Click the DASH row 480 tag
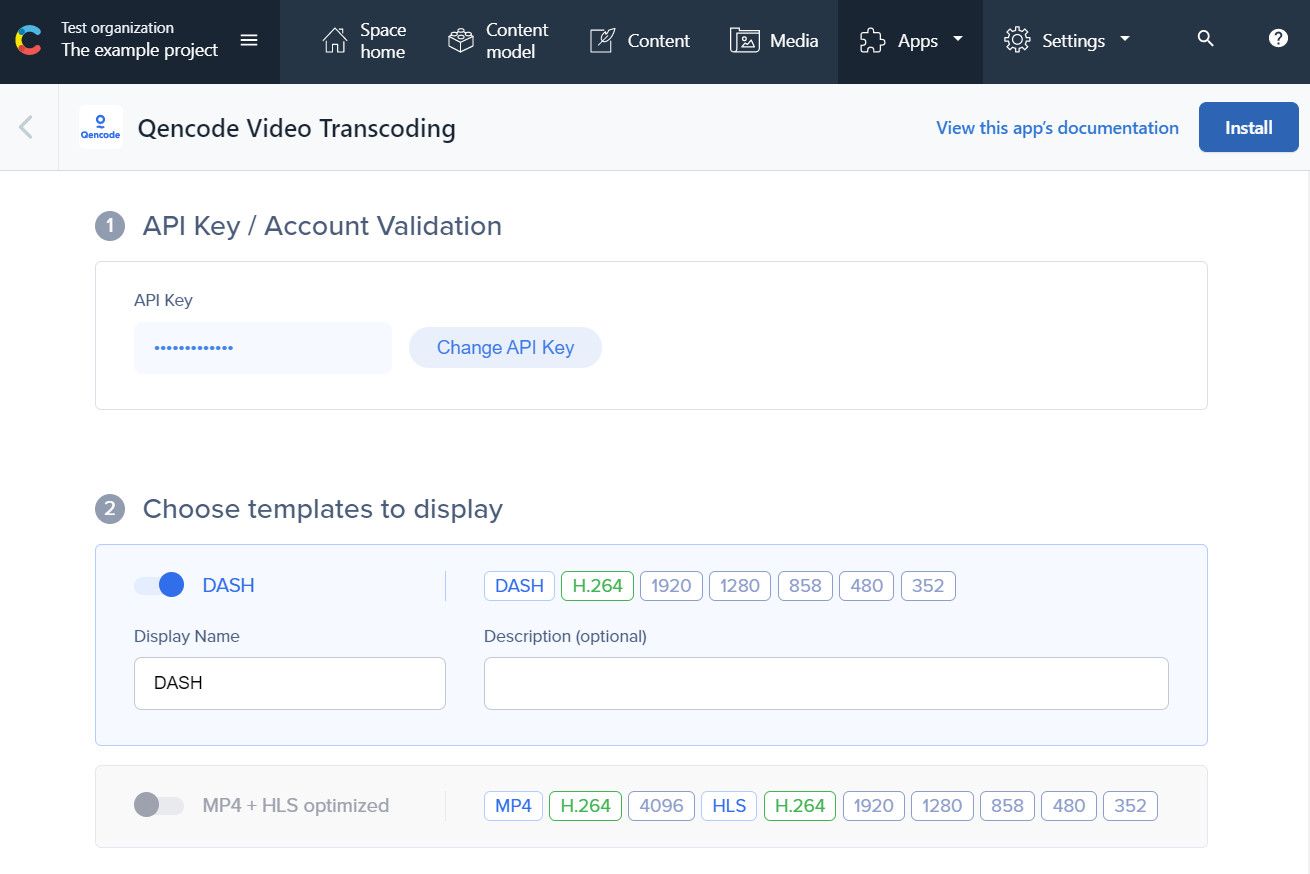The width and height of the screenshot is (1310, 874). pyautogui.click(x=867, y=585)
